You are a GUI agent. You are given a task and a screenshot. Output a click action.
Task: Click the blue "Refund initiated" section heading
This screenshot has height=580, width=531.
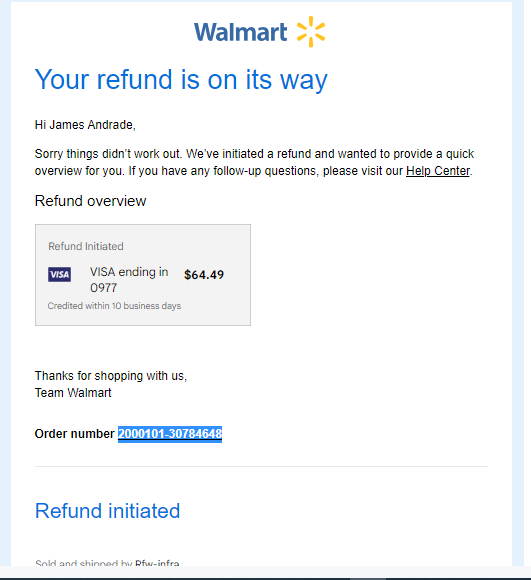pos(107,511)
